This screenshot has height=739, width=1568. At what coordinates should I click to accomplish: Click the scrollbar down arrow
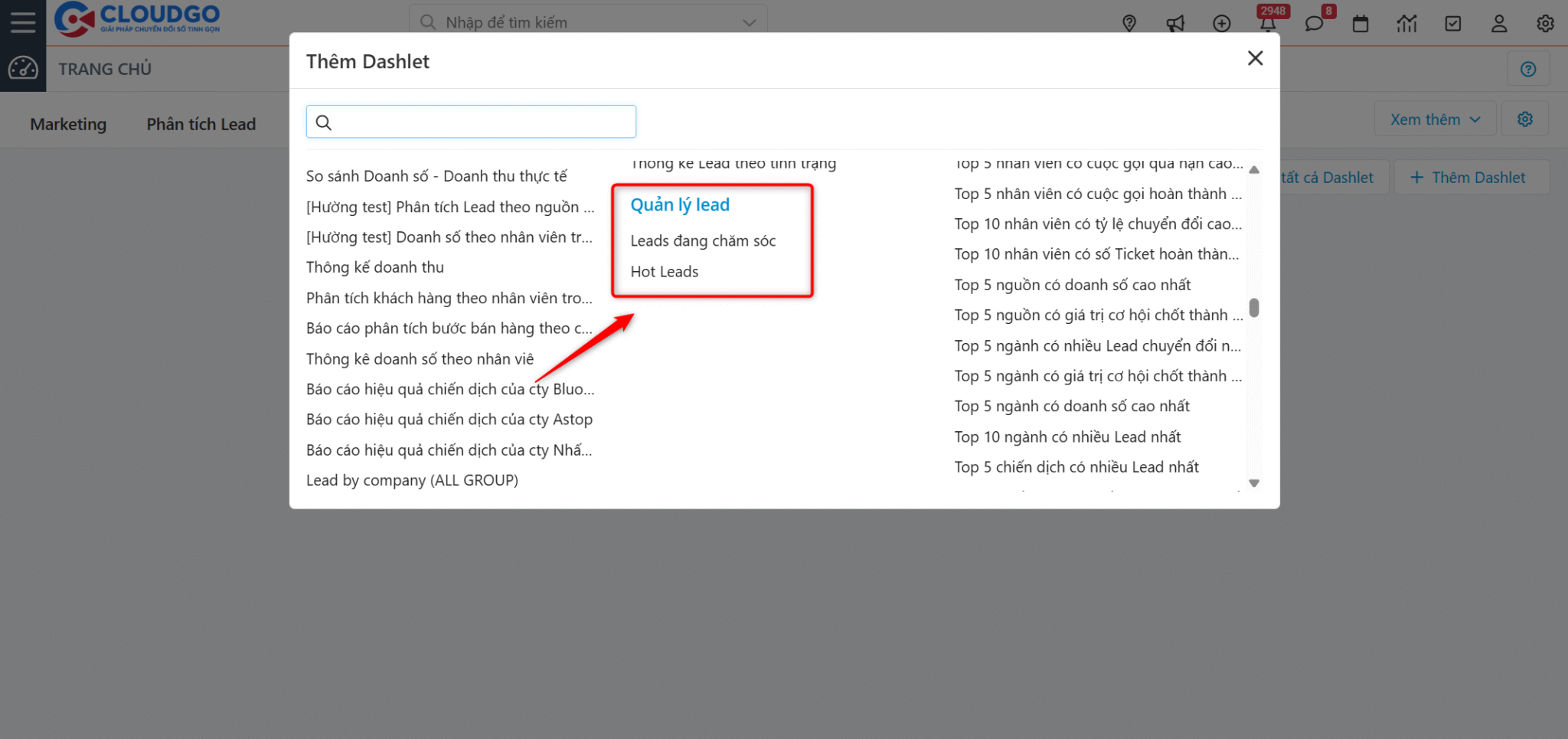1254,482
